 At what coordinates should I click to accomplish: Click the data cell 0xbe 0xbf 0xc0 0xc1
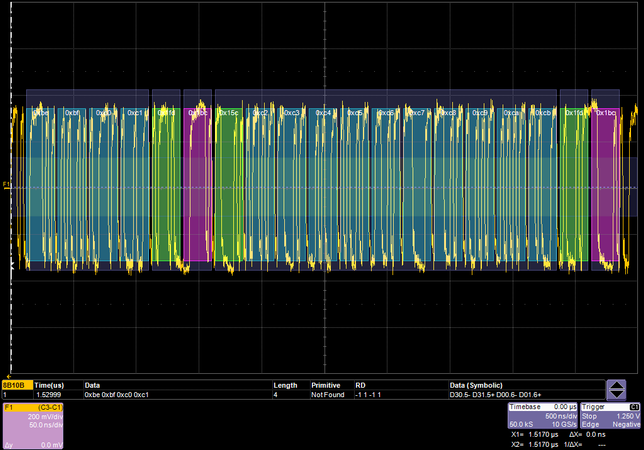click(117, 395)
